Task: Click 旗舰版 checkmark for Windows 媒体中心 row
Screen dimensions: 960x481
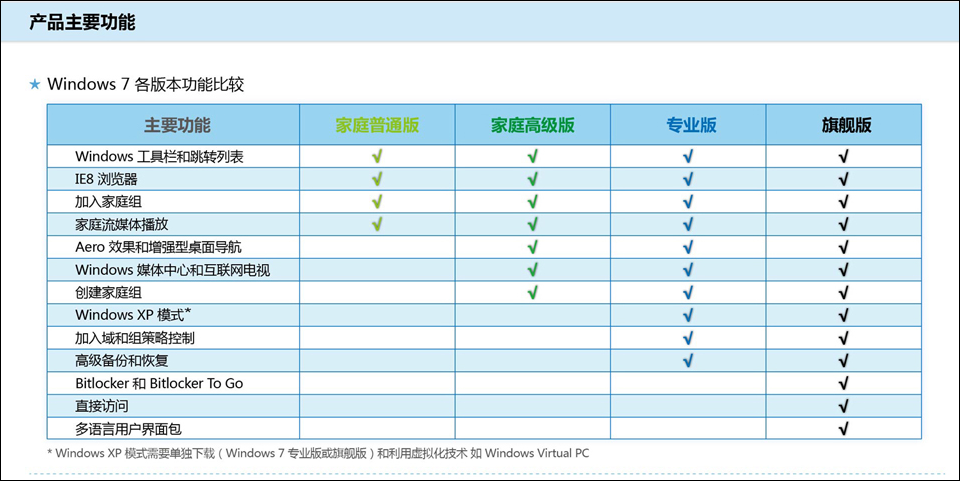Action: pos(844,269)
